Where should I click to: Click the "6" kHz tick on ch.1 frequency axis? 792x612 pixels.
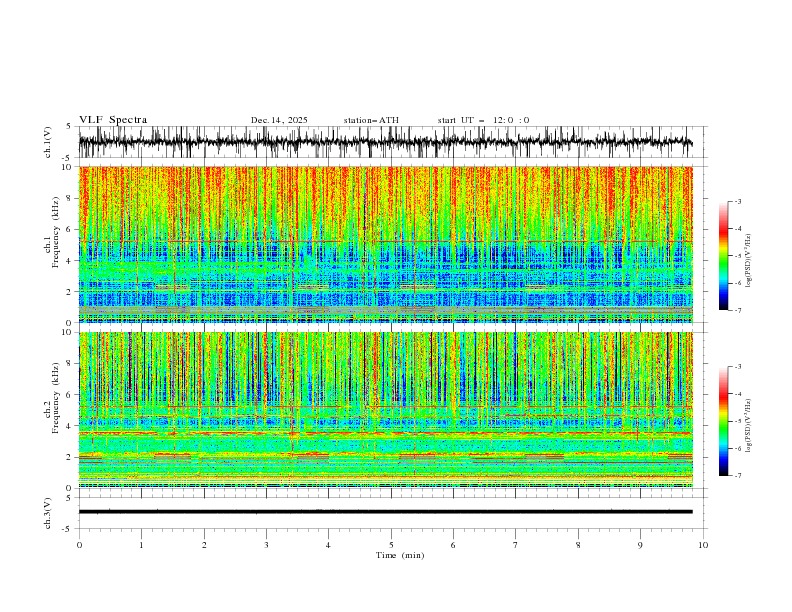(70, 230)
